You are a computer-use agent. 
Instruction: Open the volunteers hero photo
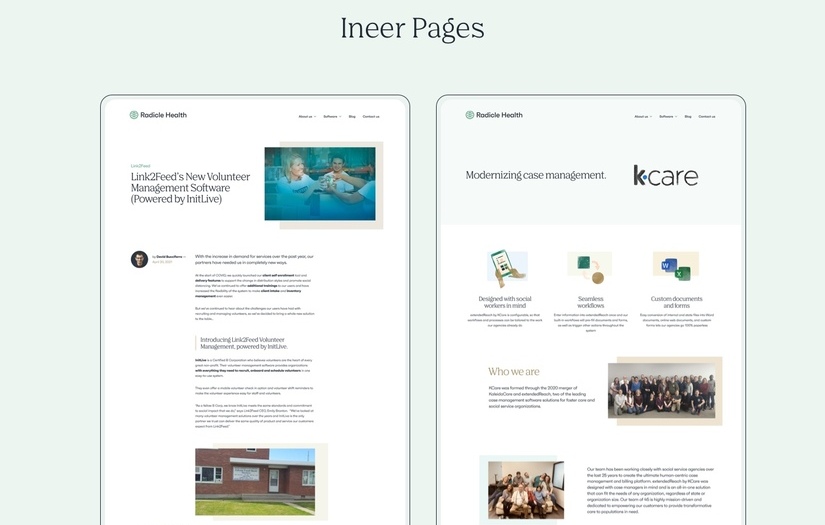[320, 184]
